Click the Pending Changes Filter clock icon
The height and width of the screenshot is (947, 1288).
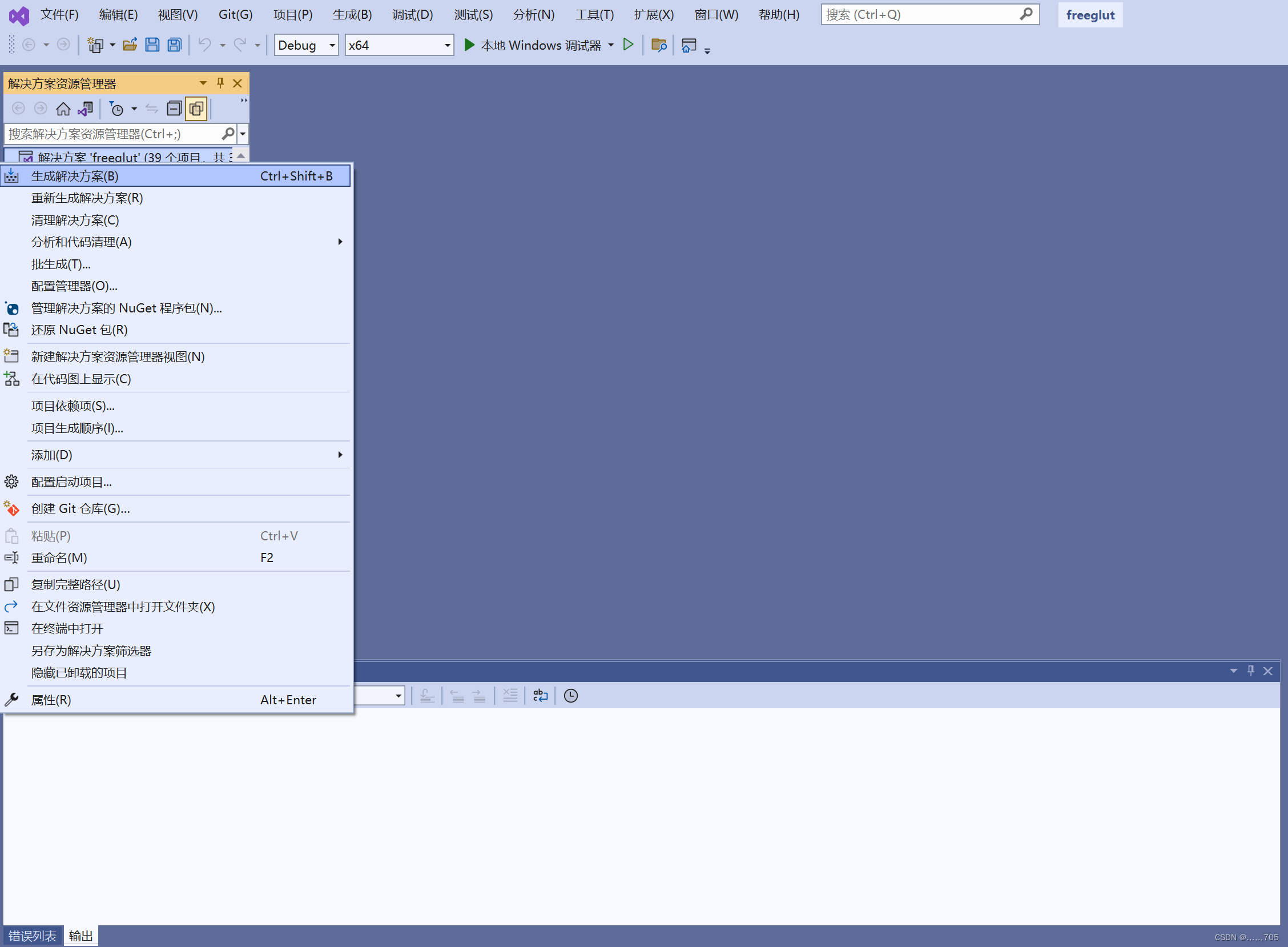117,109
